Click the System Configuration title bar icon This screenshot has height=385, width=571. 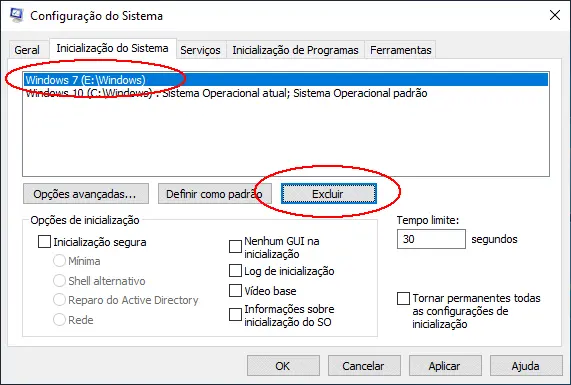16,15
